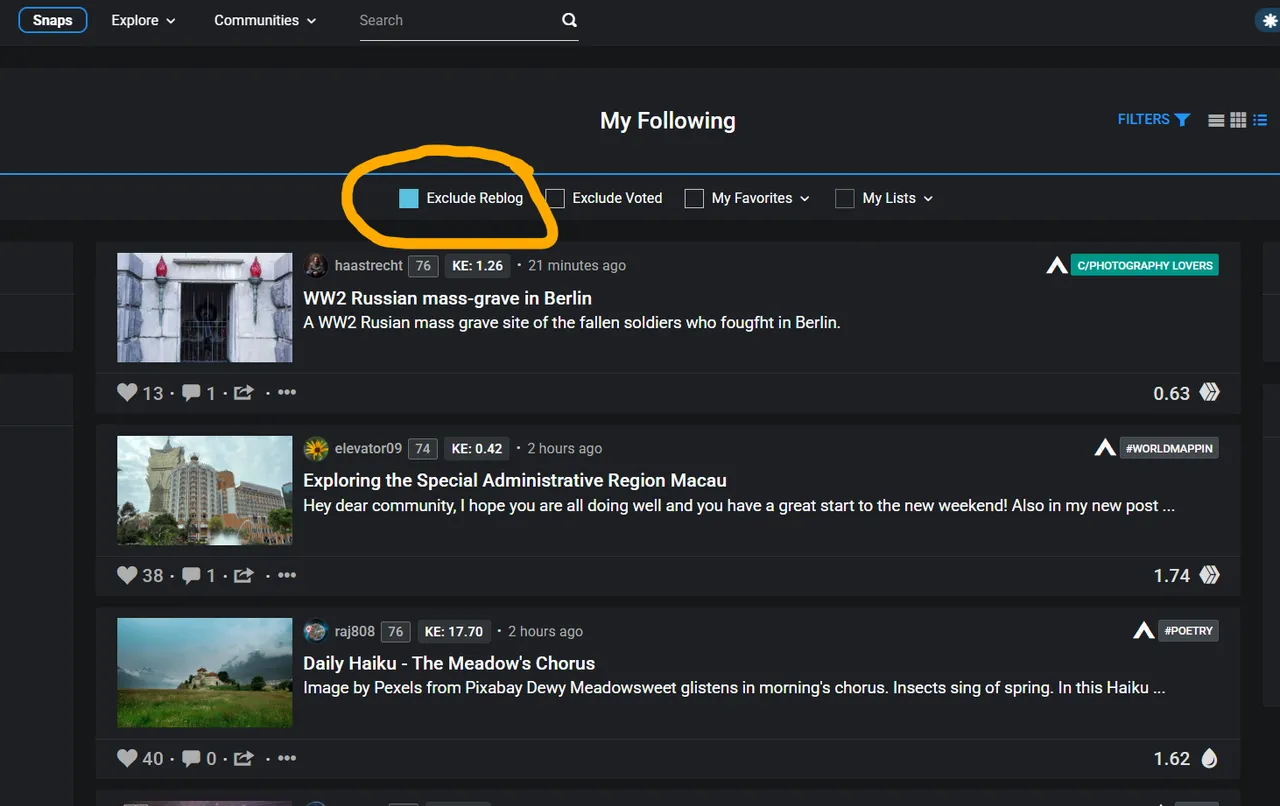Open the Snaps tab
Viewport: 1280px width, 806px height.
[53, 20]
